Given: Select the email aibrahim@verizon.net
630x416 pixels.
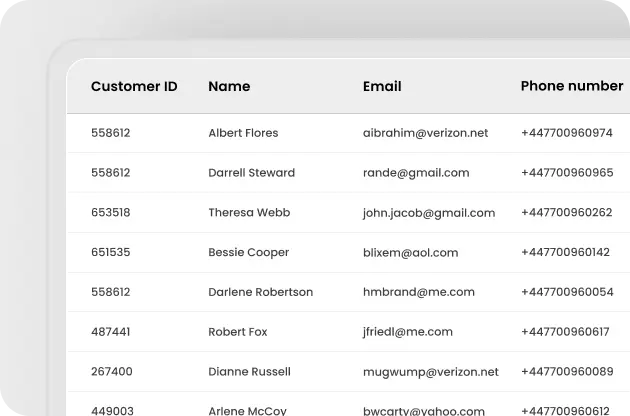Looking at the screenshot, I should click(x=425, y=133).
